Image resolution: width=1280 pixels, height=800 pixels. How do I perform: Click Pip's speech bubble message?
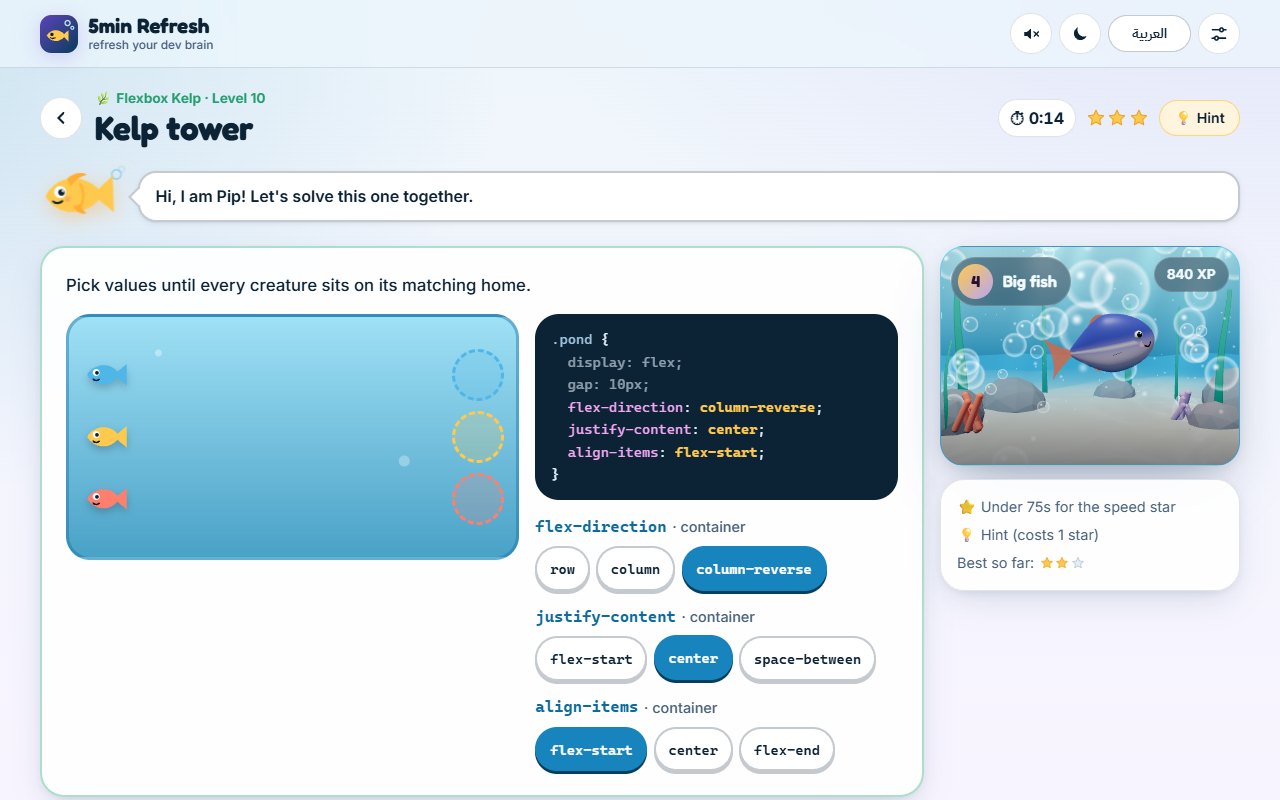click(x=688, y=196)
